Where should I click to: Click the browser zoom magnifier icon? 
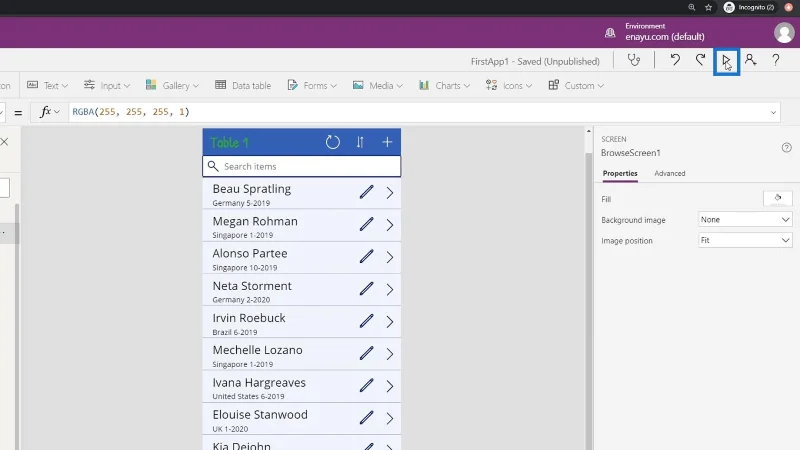tap(691, 7)
